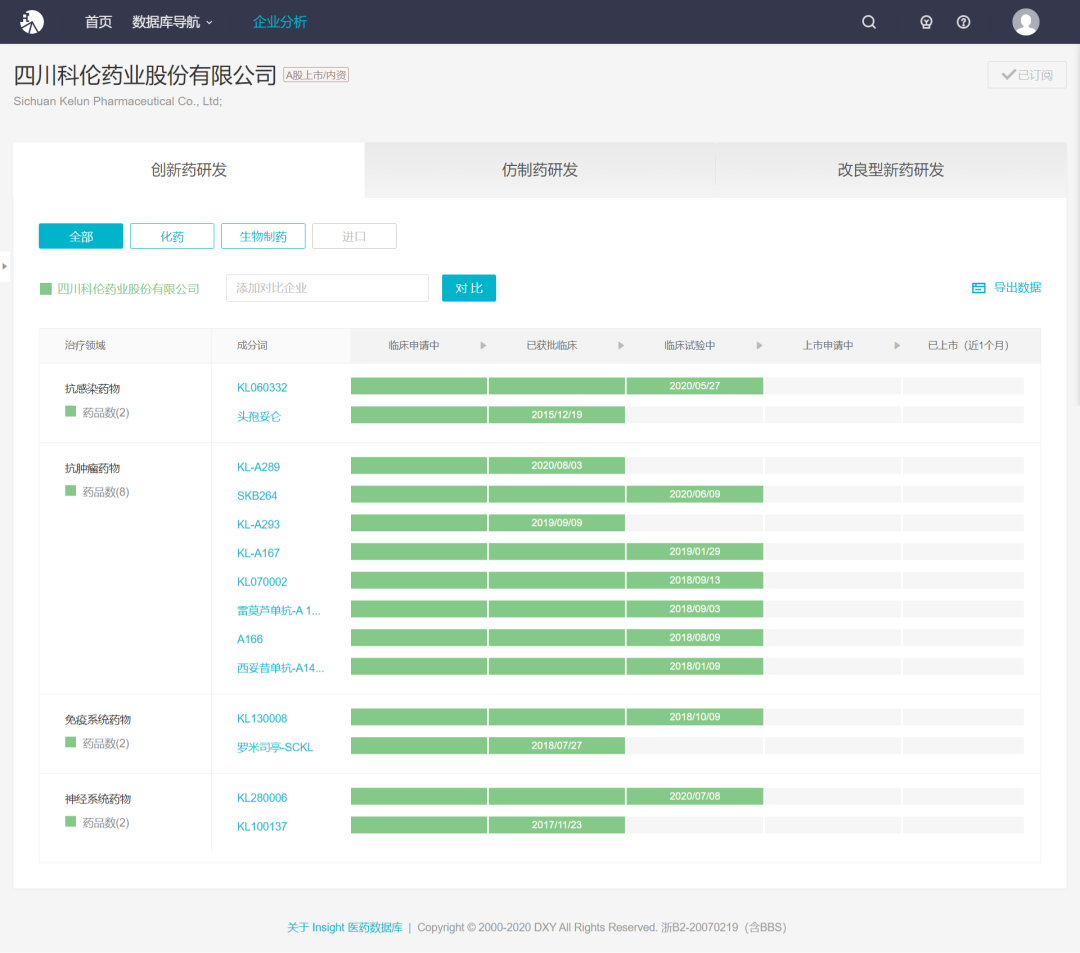This screenshot has width=1080, height=953.
Task: Click the 2018/10/09 progress bar segment
Action: (x=694, y=717)
